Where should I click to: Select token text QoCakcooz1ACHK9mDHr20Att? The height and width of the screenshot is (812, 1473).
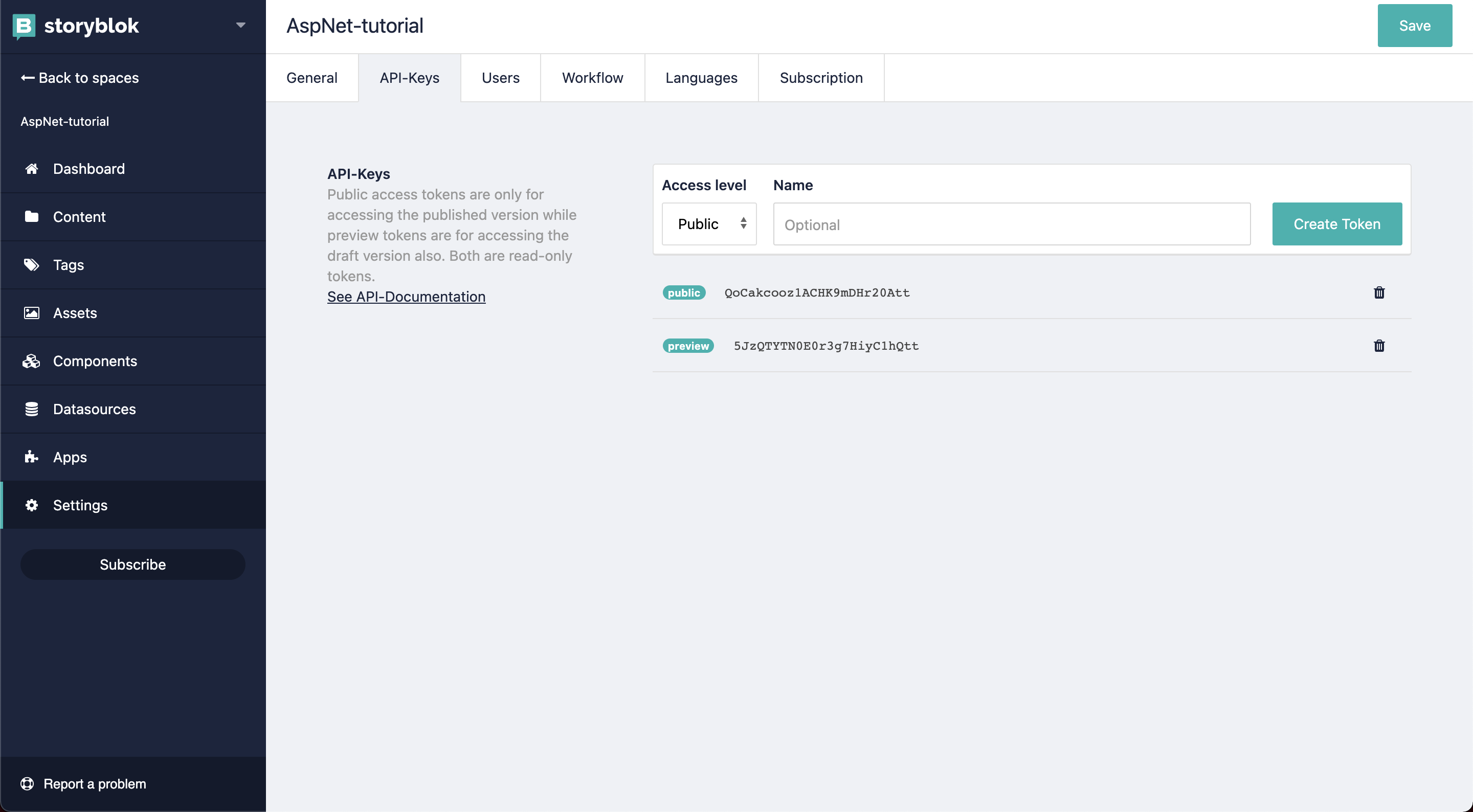817,293
